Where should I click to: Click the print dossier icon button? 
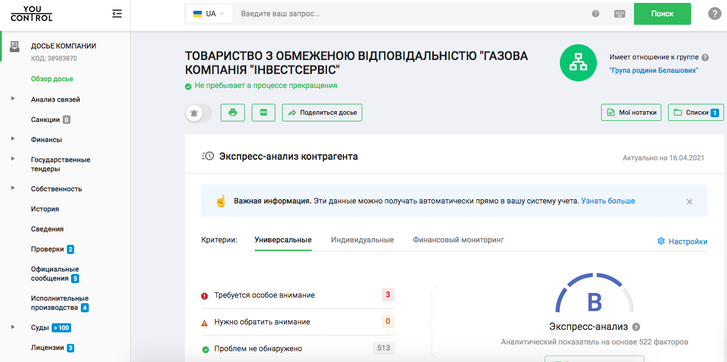pos(233,113)
